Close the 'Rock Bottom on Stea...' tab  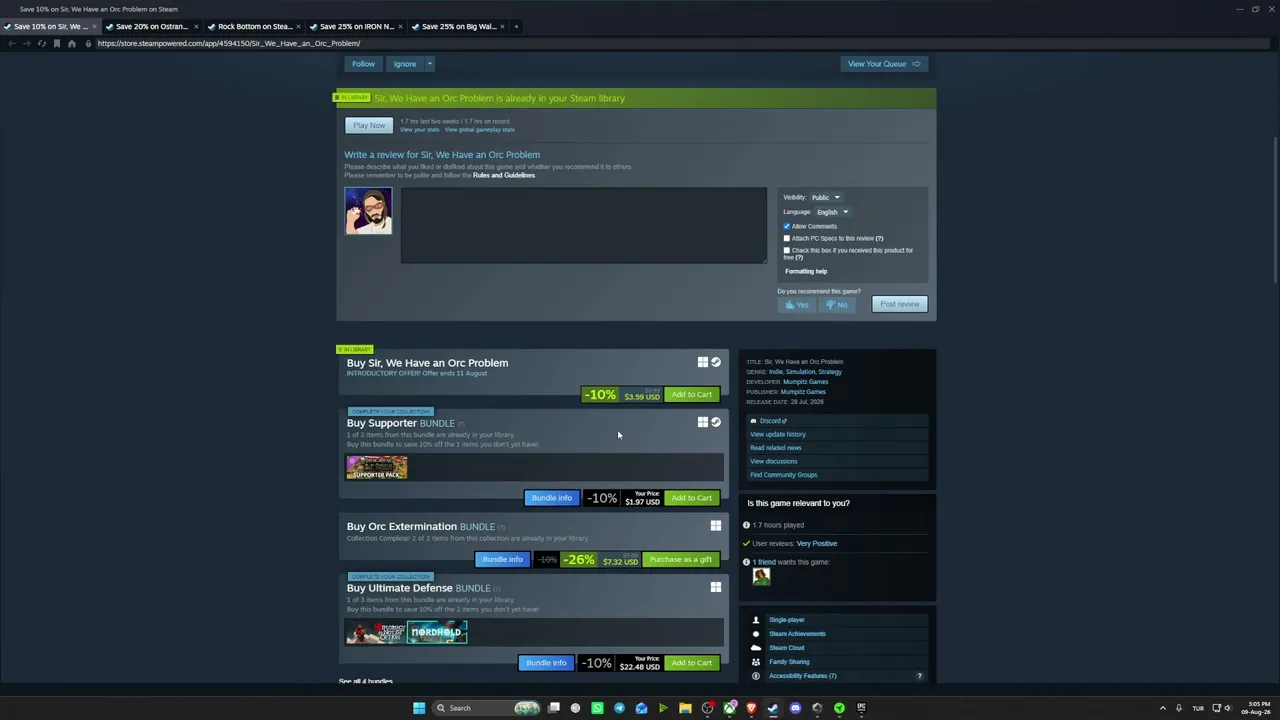(x=298, y=26)
